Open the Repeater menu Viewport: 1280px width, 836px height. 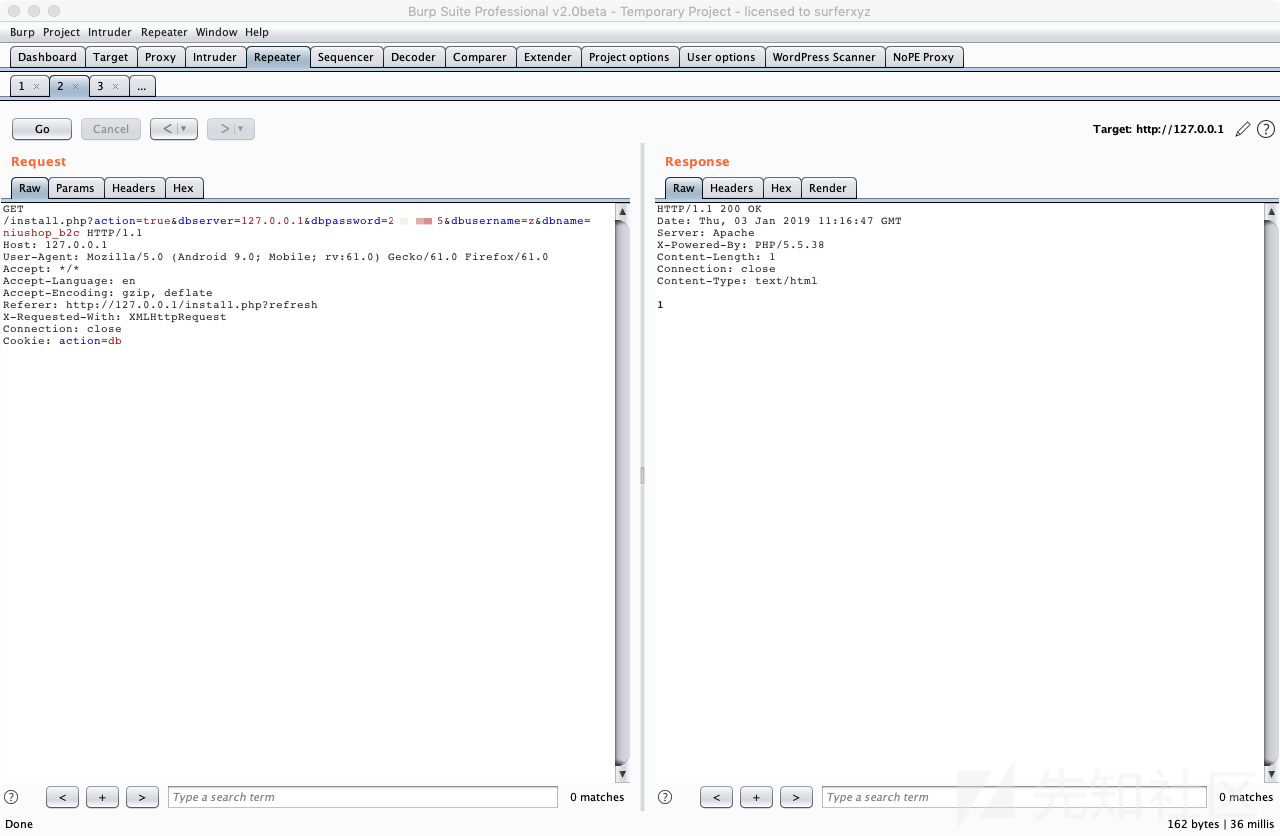(164, 32)
